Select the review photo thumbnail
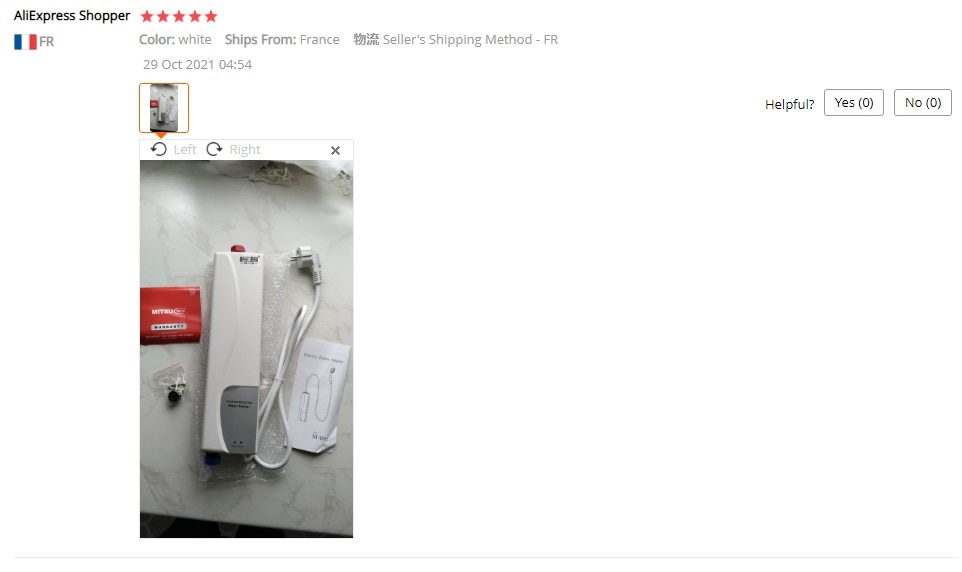Viewport: 962px width, 572px height. [x=164, y=108]
